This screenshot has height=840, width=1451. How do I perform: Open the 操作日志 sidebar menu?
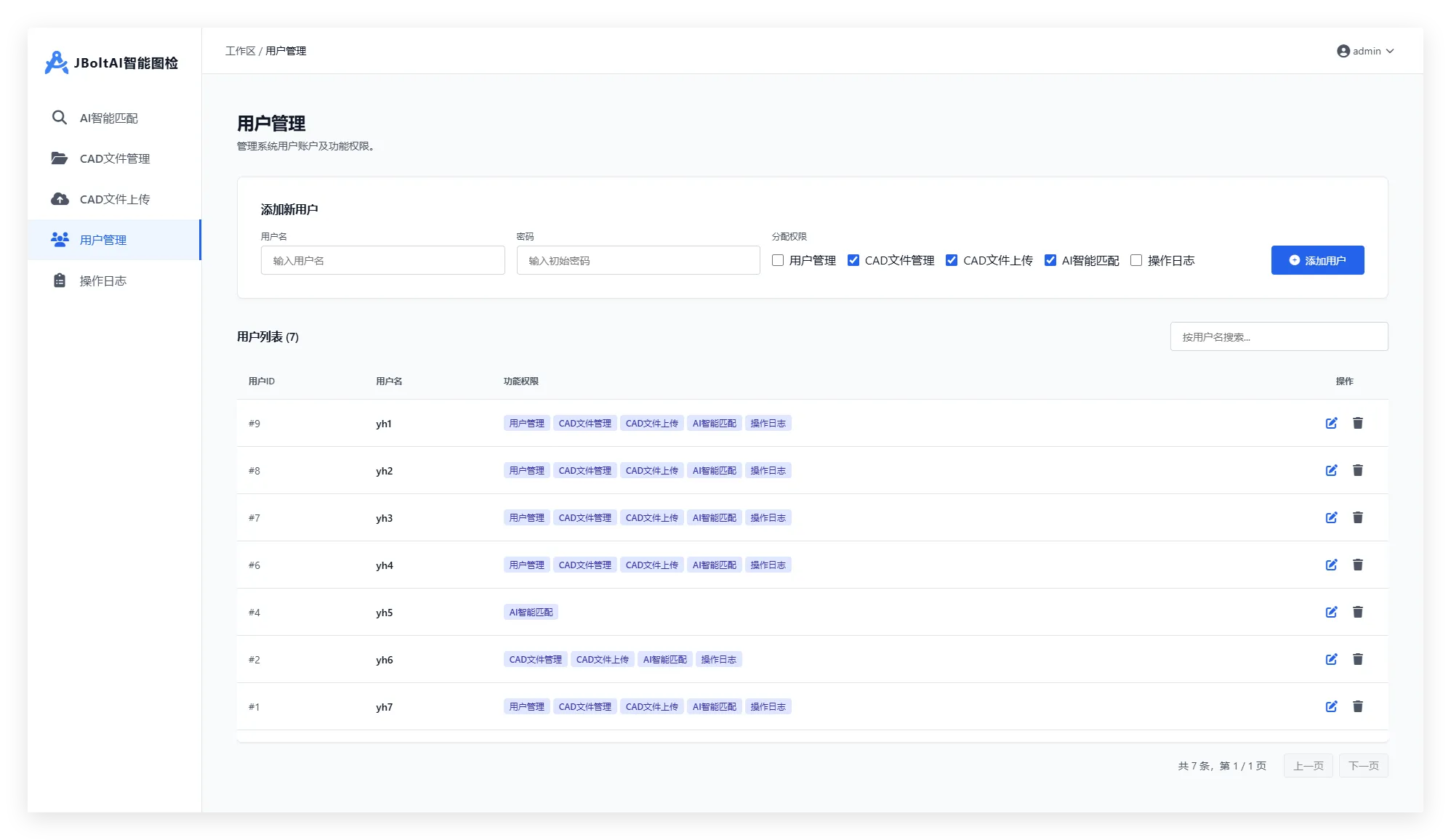[x=103, y=280]
